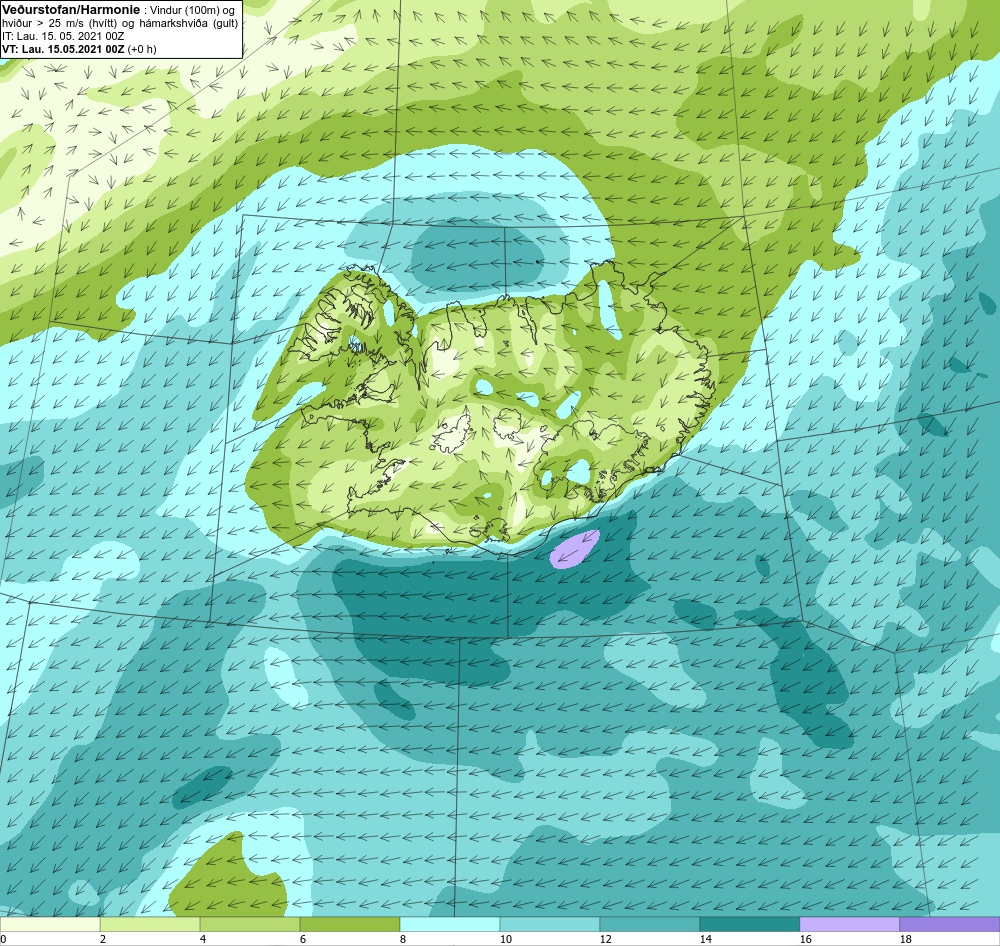1000x946 pixels.
Task: Click the light purple 16–18 m/s legend swatch
Action: 849,924
